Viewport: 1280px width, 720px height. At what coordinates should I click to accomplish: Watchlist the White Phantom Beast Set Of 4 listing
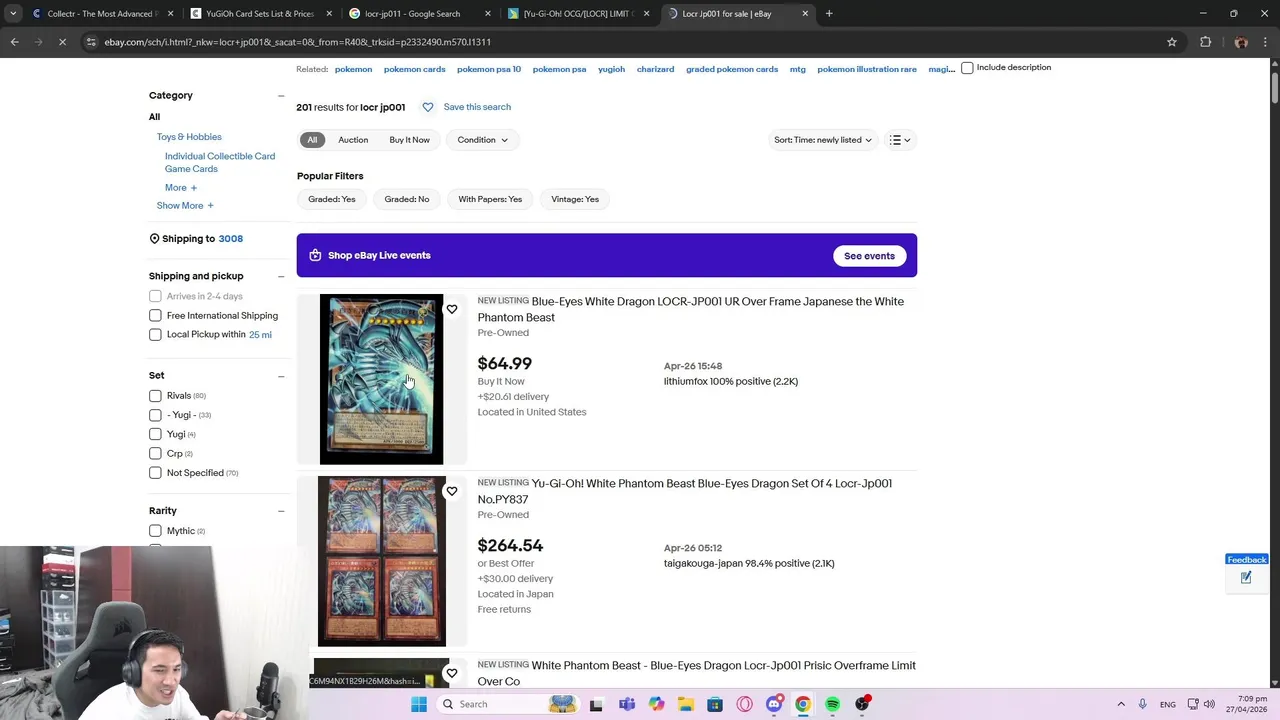tap(452, 491)
